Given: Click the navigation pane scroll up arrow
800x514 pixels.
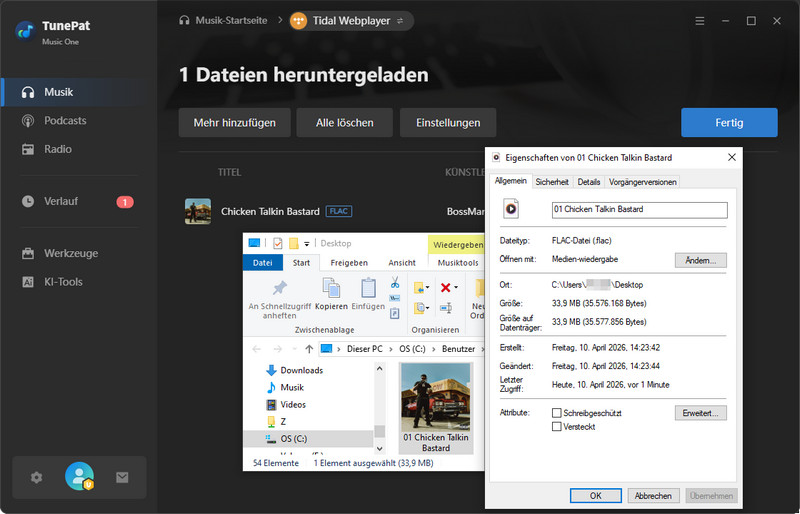Looking at the screenshot, I should click(380, 369).
